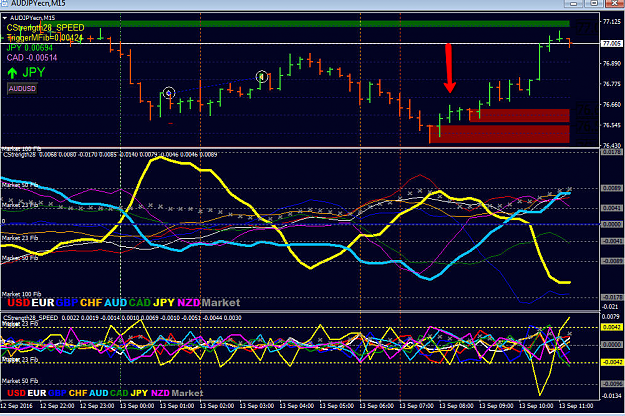The height and width of the screenshot is (416, 625).
Task: Click time axis label 12 Sep 2016
Action: pyautogui.click(x=17, y=406)
